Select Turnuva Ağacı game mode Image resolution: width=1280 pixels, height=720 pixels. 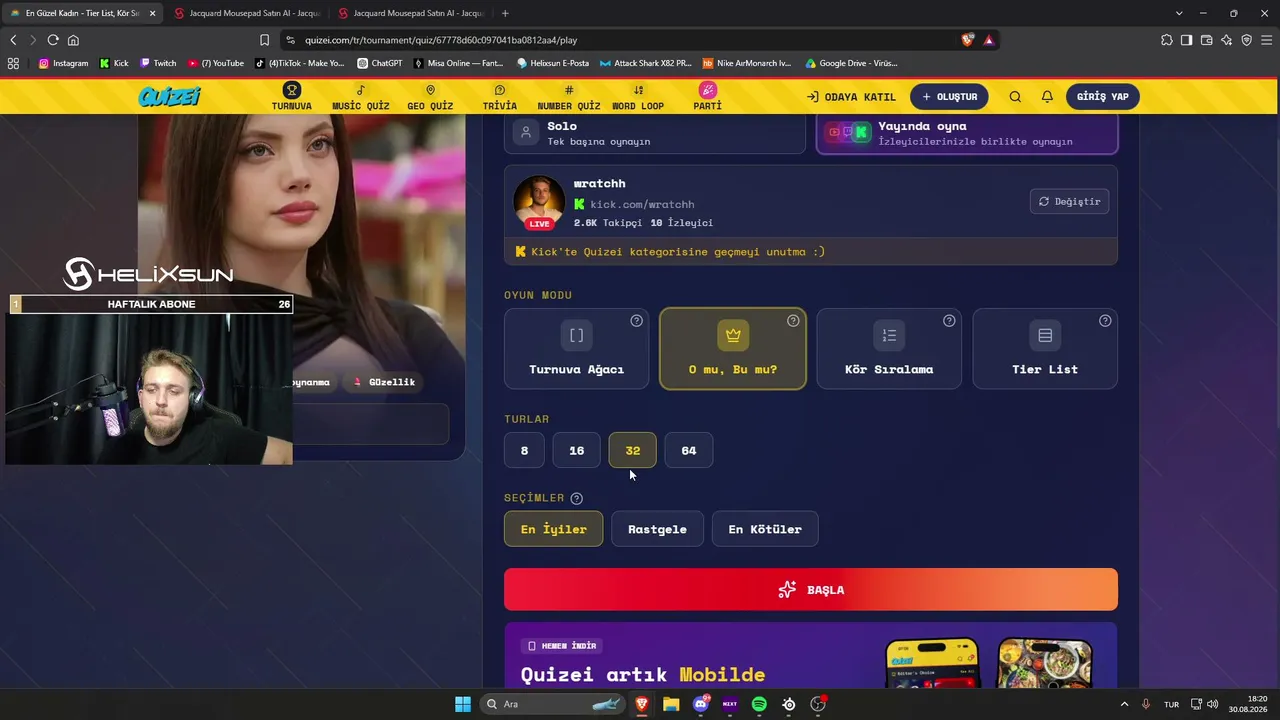(x=576, y=348)
